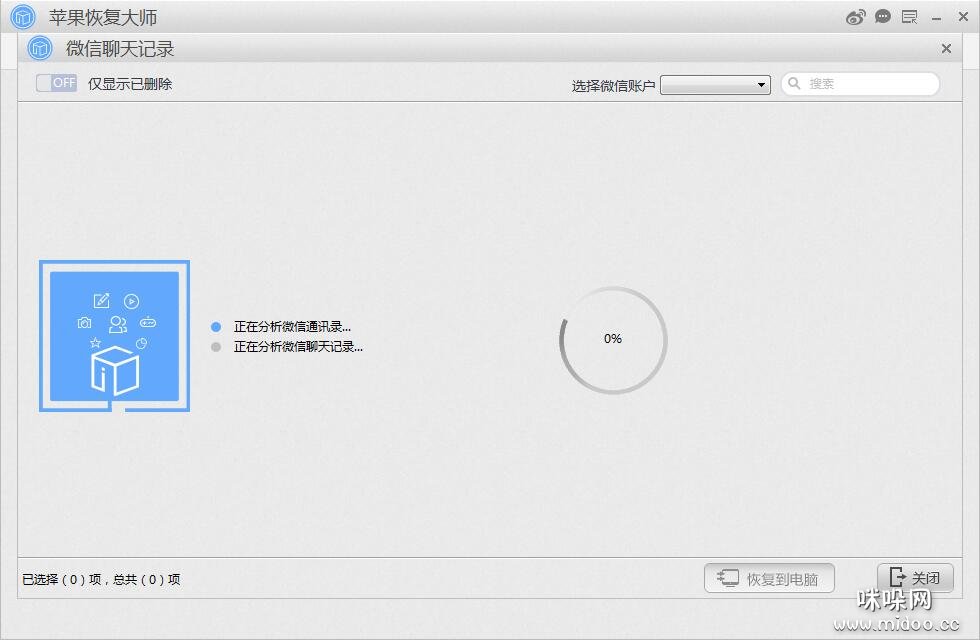Click the blue WeChat data illustration
Screen dimensions: 980x640
pos(114,336)
